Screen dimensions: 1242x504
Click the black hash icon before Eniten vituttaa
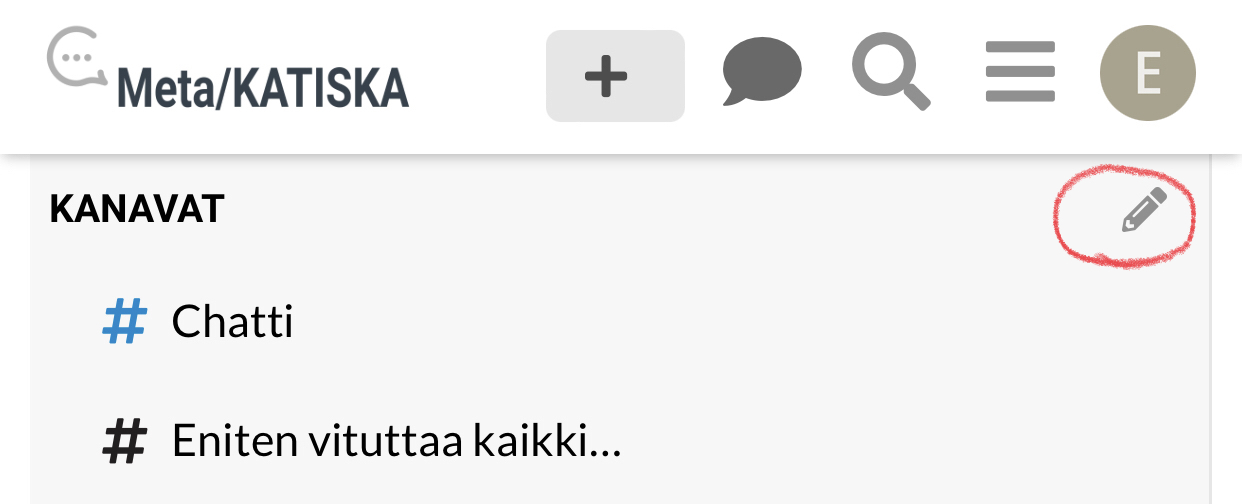click(x=125, y=442)
